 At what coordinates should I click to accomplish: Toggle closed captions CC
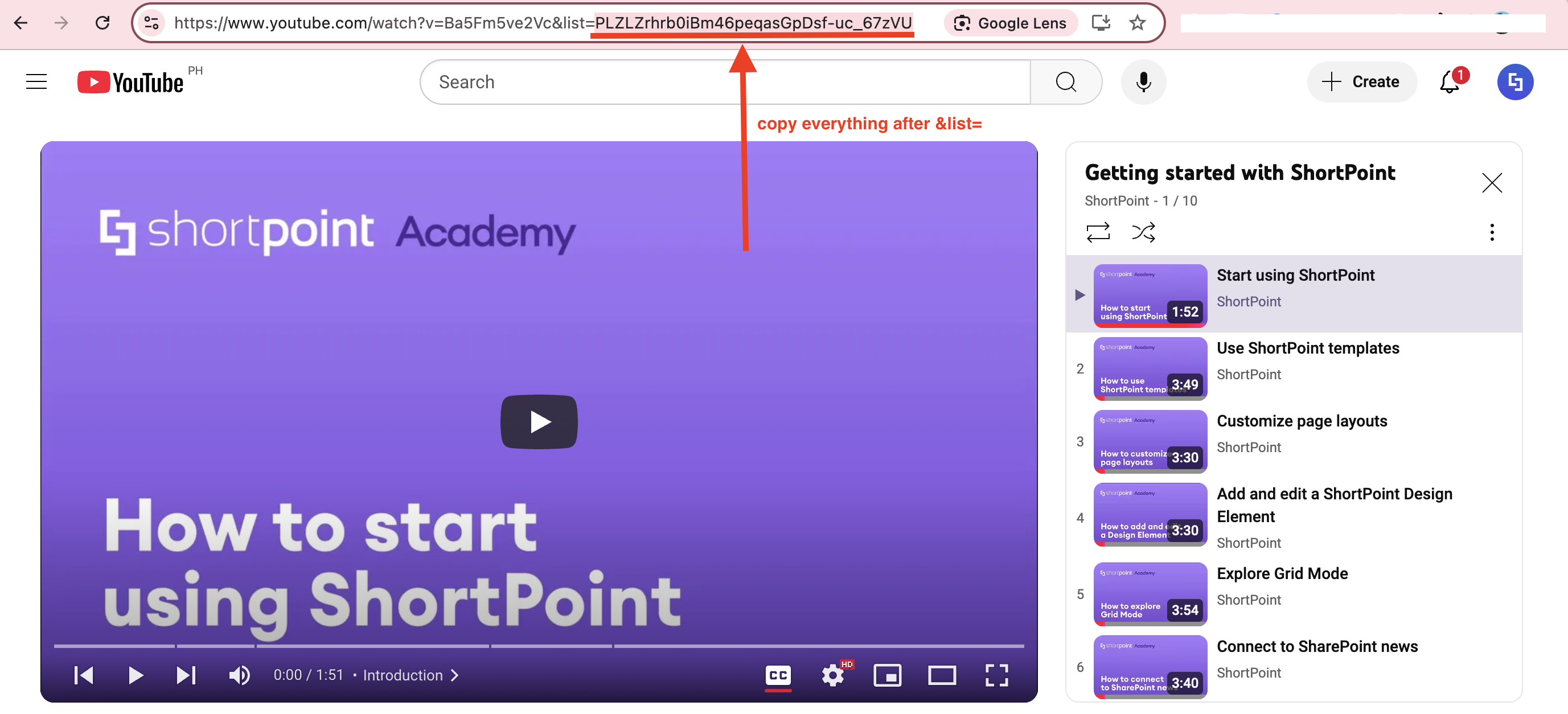(x=777, y=675)
